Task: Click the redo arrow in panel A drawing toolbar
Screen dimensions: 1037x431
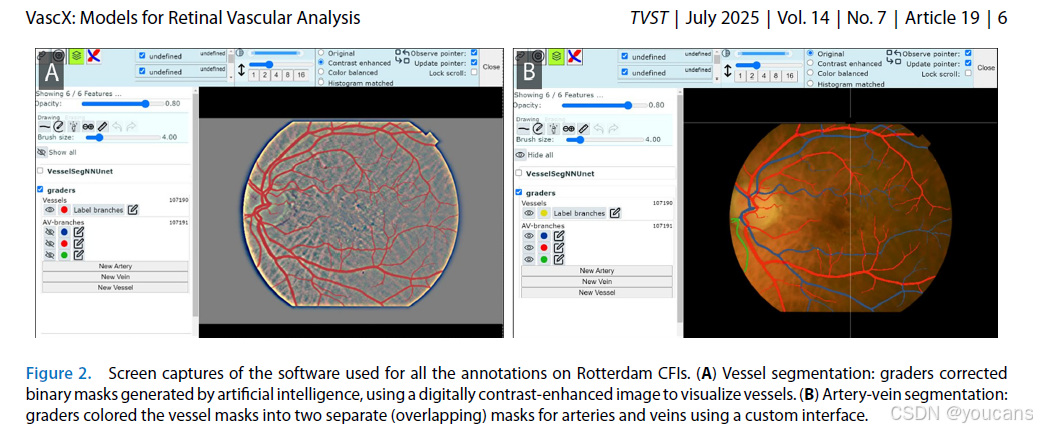Action: 131,126
